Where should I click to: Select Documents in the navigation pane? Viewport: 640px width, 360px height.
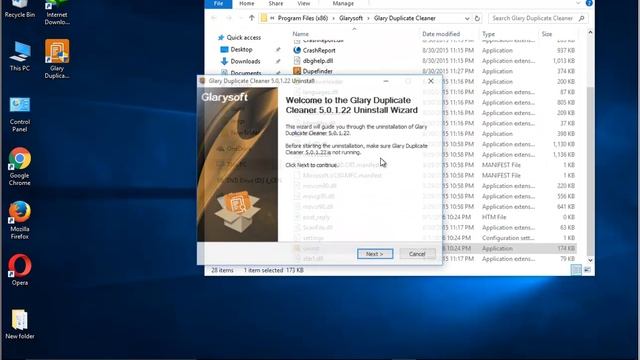[246, 73]
